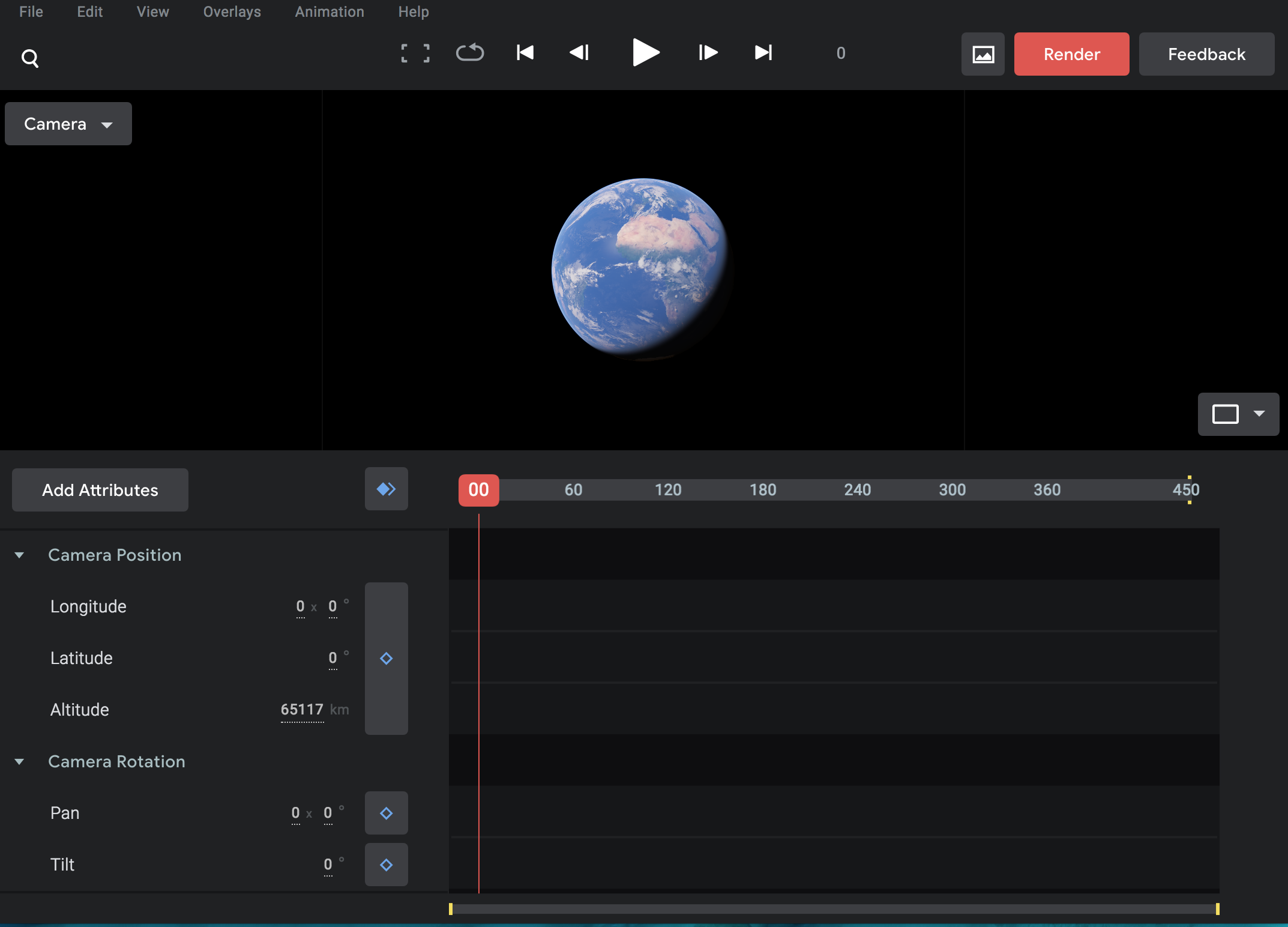Open the Overlays menu
Viewport: 1288px width, 927px height.
pyautogui.click(x=232, y=12)
